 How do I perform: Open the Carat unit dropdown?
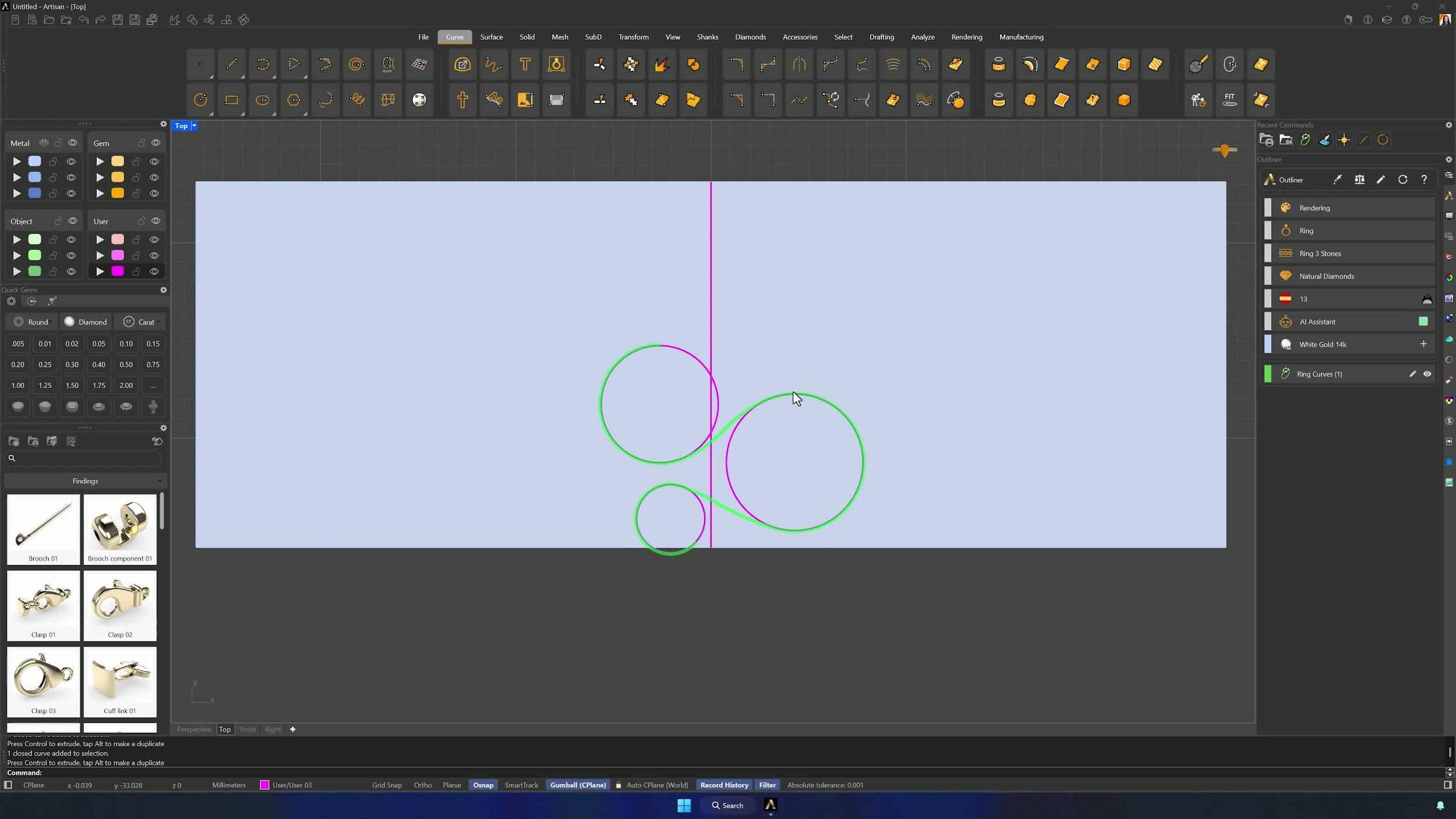[x=141, y=322]
